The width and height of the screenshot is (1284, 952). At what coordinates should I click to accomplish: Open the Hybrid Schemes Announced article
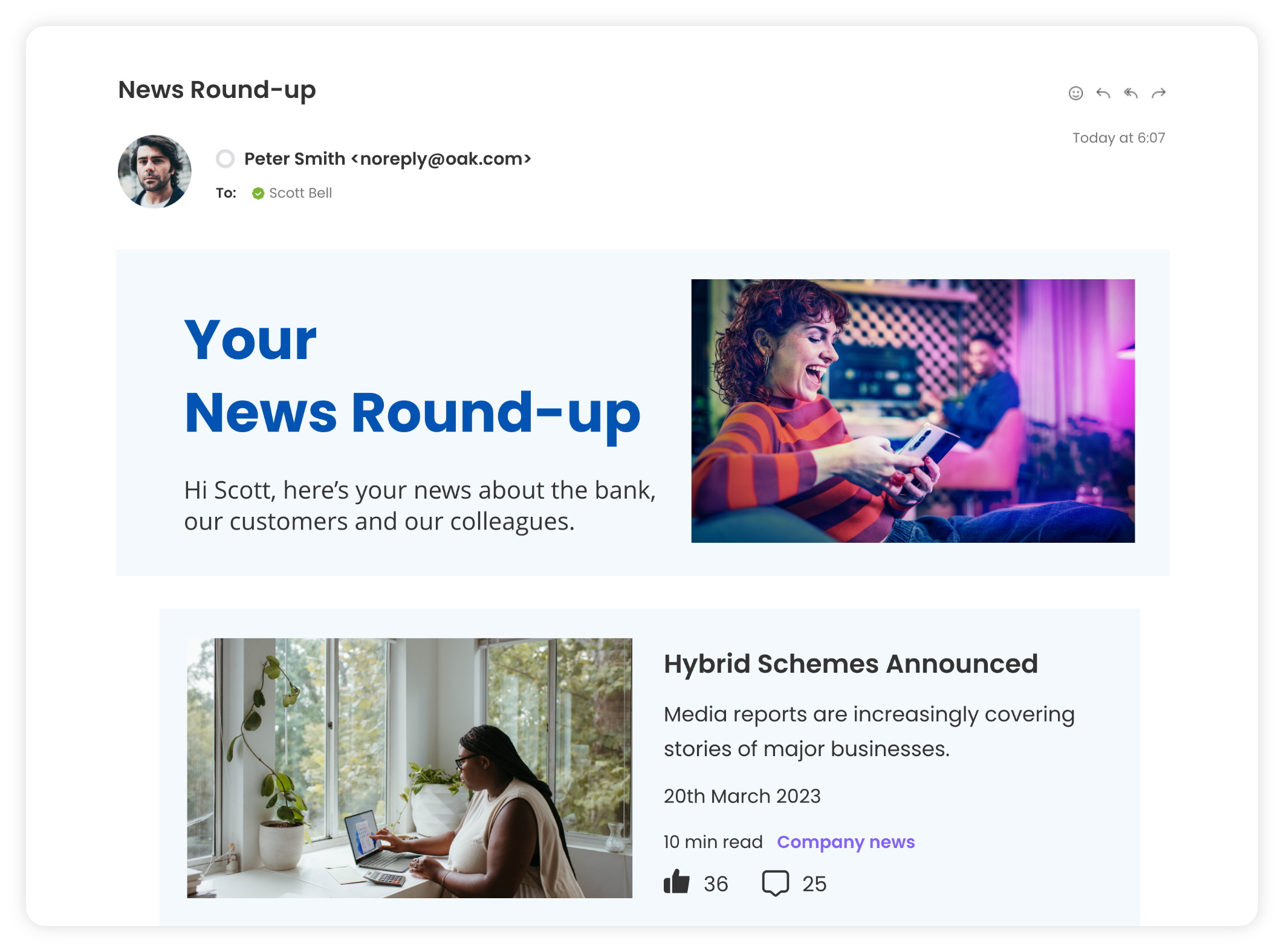point(851,664)
